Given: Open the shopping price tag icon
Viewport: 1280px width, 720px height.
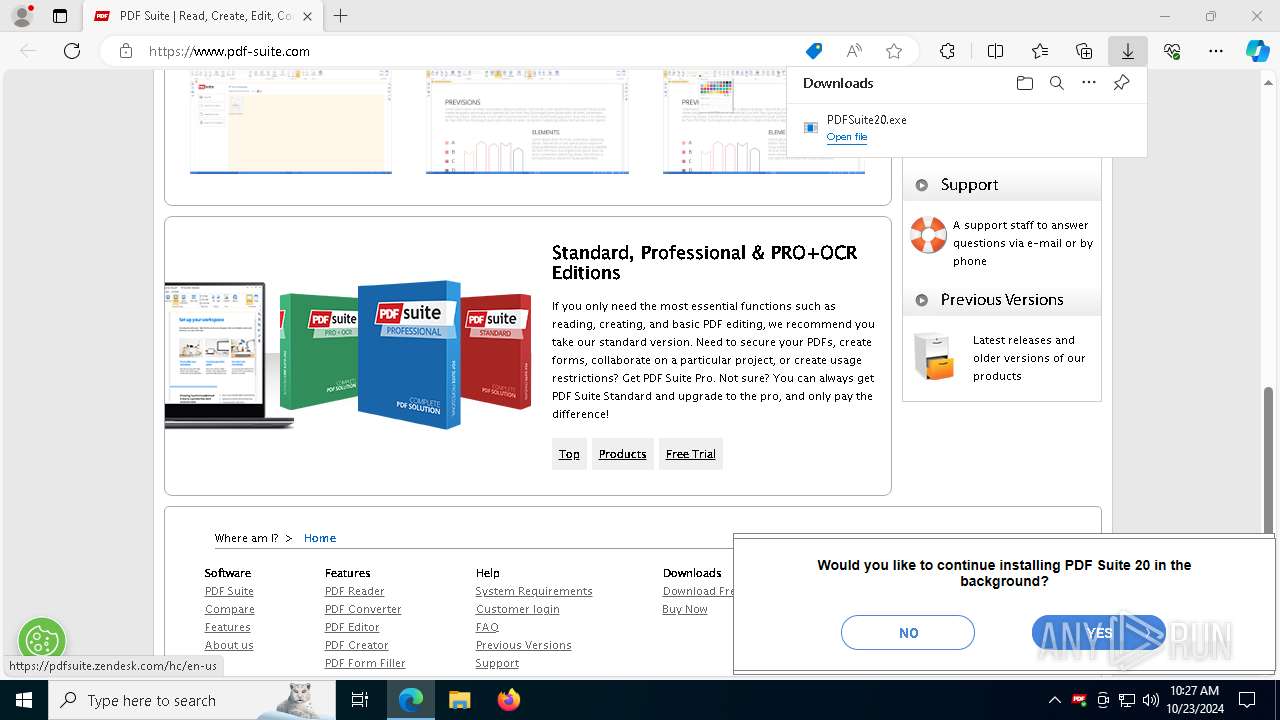Looking at the screenshot, I should (x=814, y=51).
